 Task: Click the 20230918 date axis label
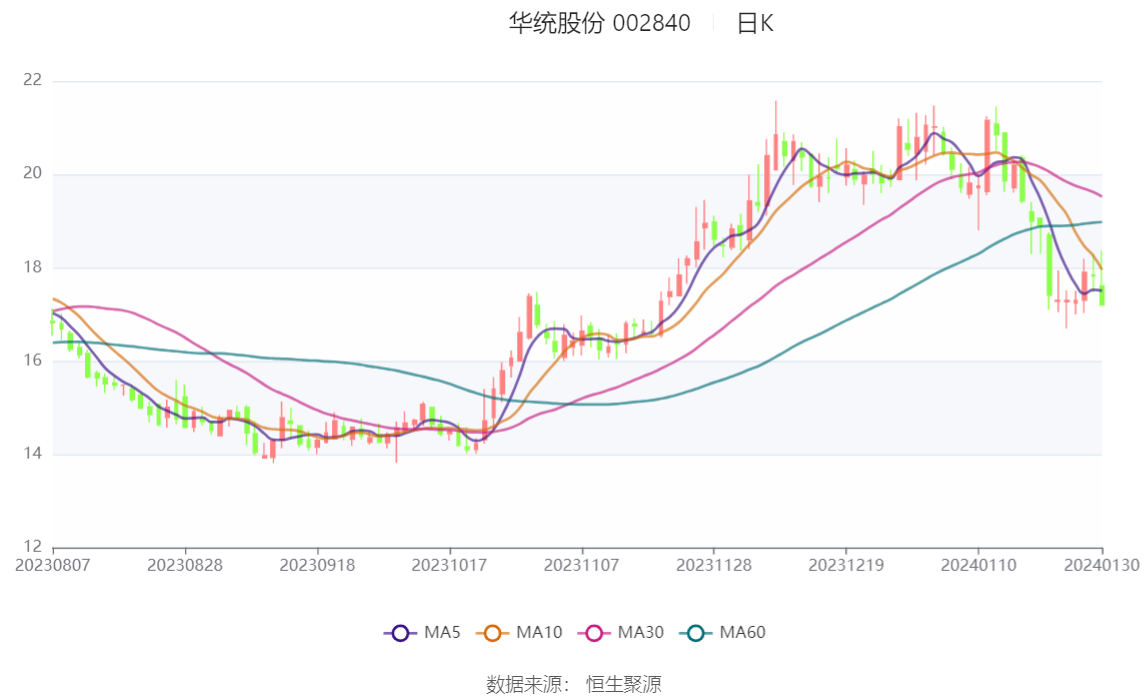click(x=317, y=566)
